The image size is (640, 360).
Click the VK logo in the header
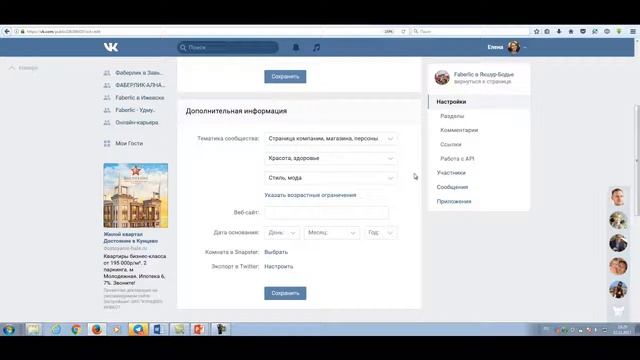(111, 47)
